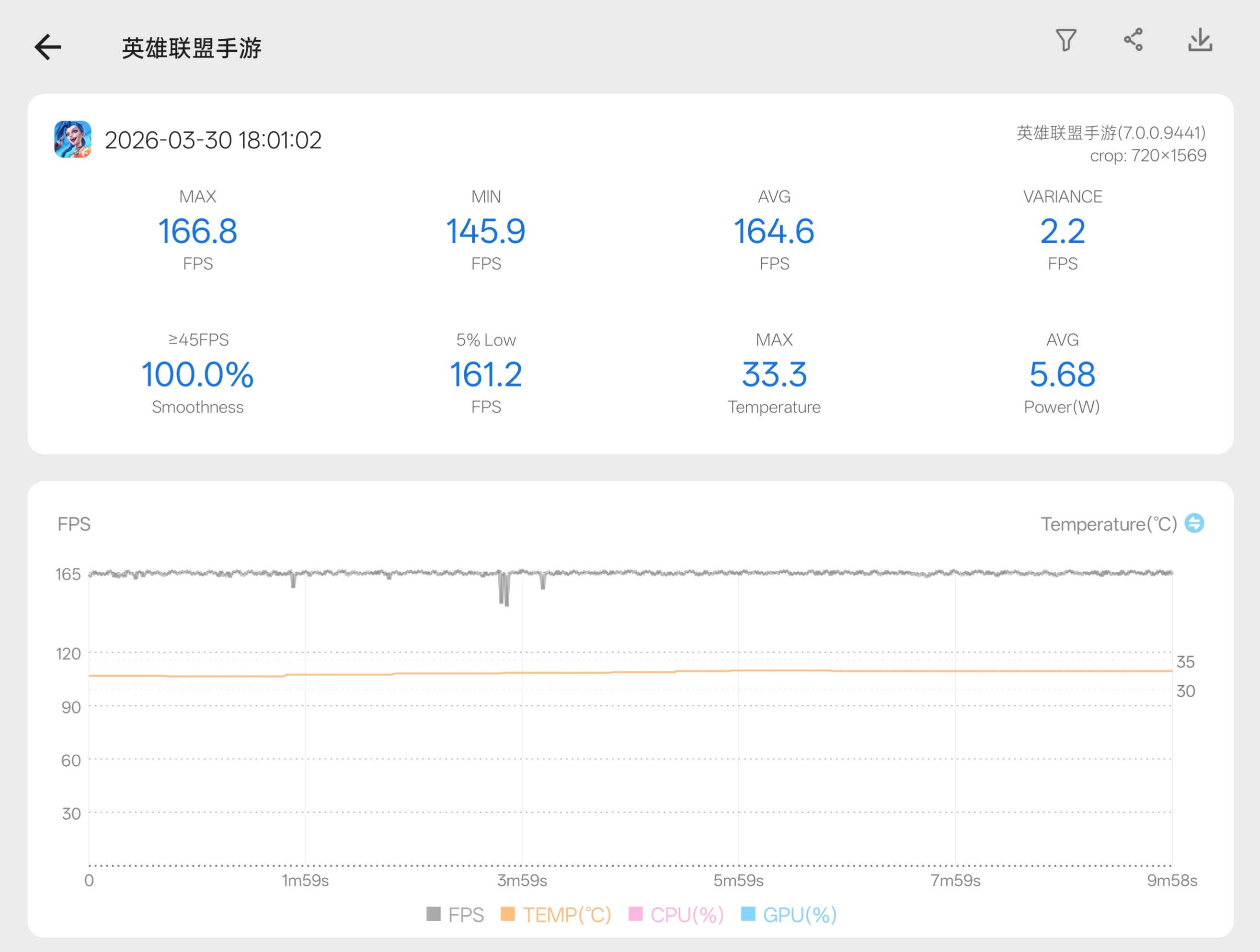Tap the back arrow icon

point(48,47)
